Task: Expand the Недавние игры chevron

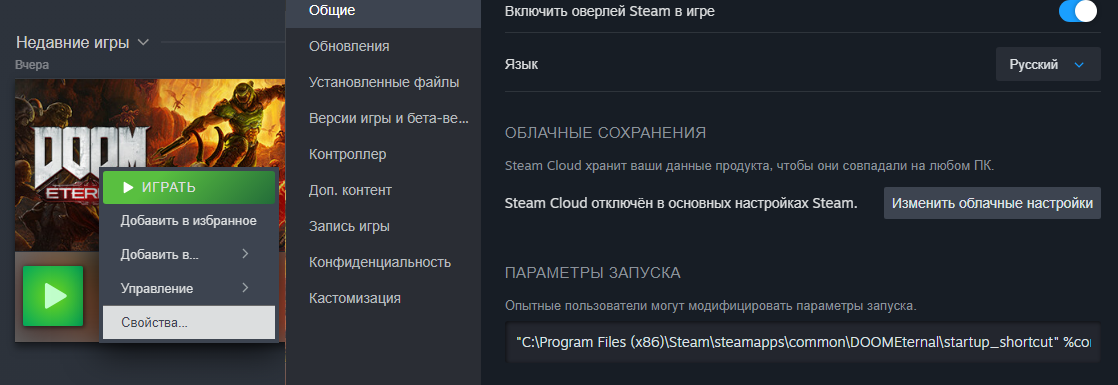Action: point(143,42)
